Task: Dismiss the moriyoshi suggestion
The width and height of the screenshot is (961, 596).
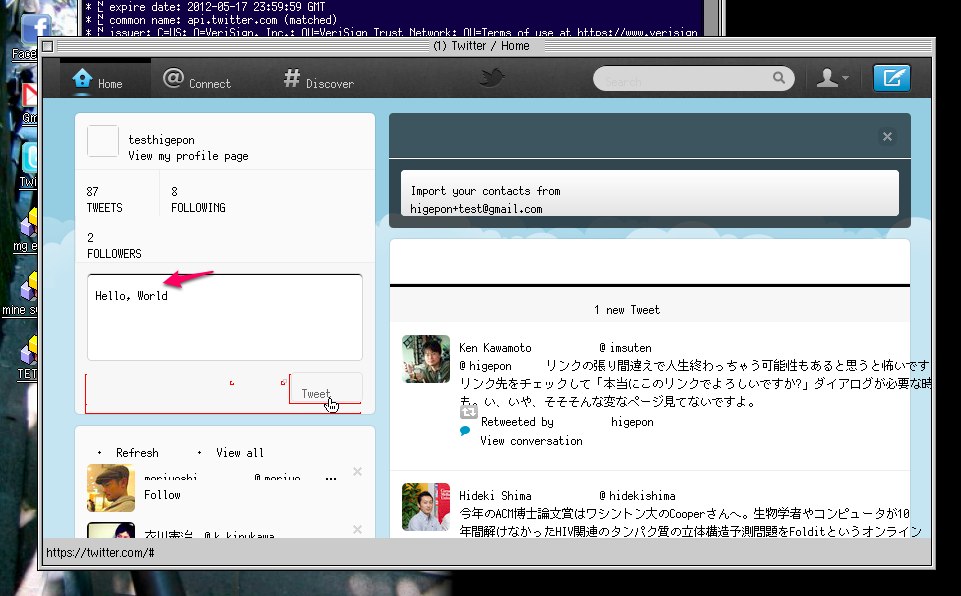Action: (357, 472)
